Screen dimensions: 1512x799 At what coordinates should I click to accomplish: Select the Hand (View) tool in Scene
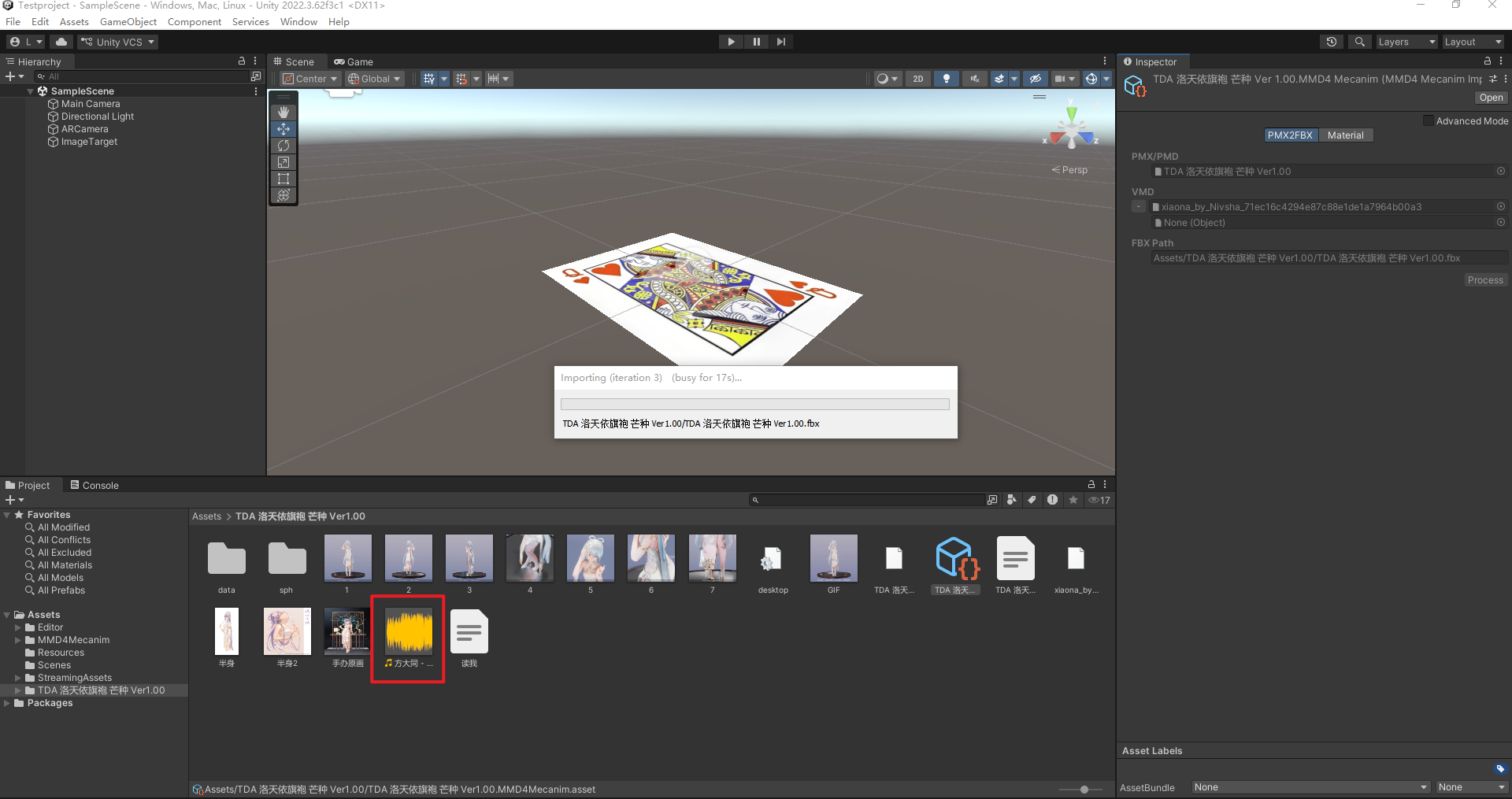pos(283,113)
